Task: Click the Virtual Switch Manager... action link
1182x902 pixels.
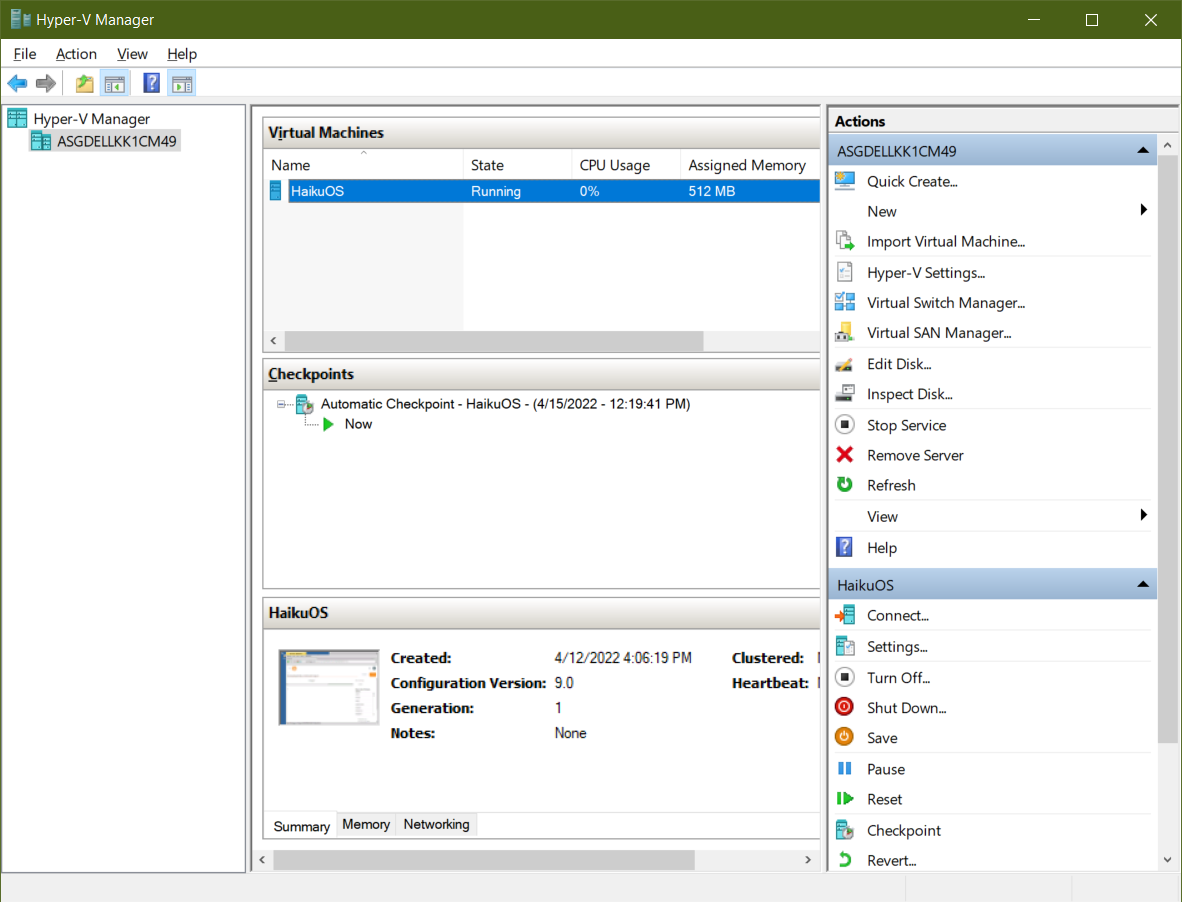Action: [946, 303]
